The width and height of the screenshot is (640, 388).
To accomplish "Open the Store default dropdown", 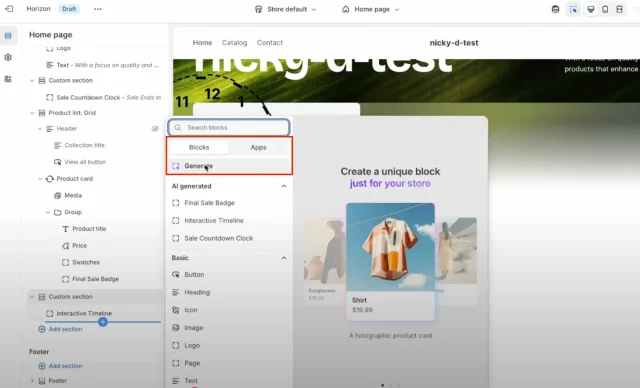I will (286, 9).
